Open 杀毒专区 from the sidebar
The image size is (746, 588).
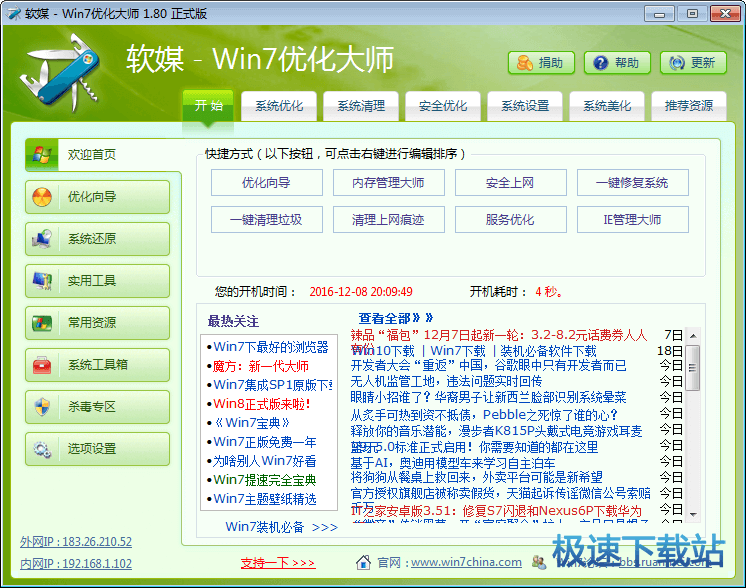click(98, 407)
